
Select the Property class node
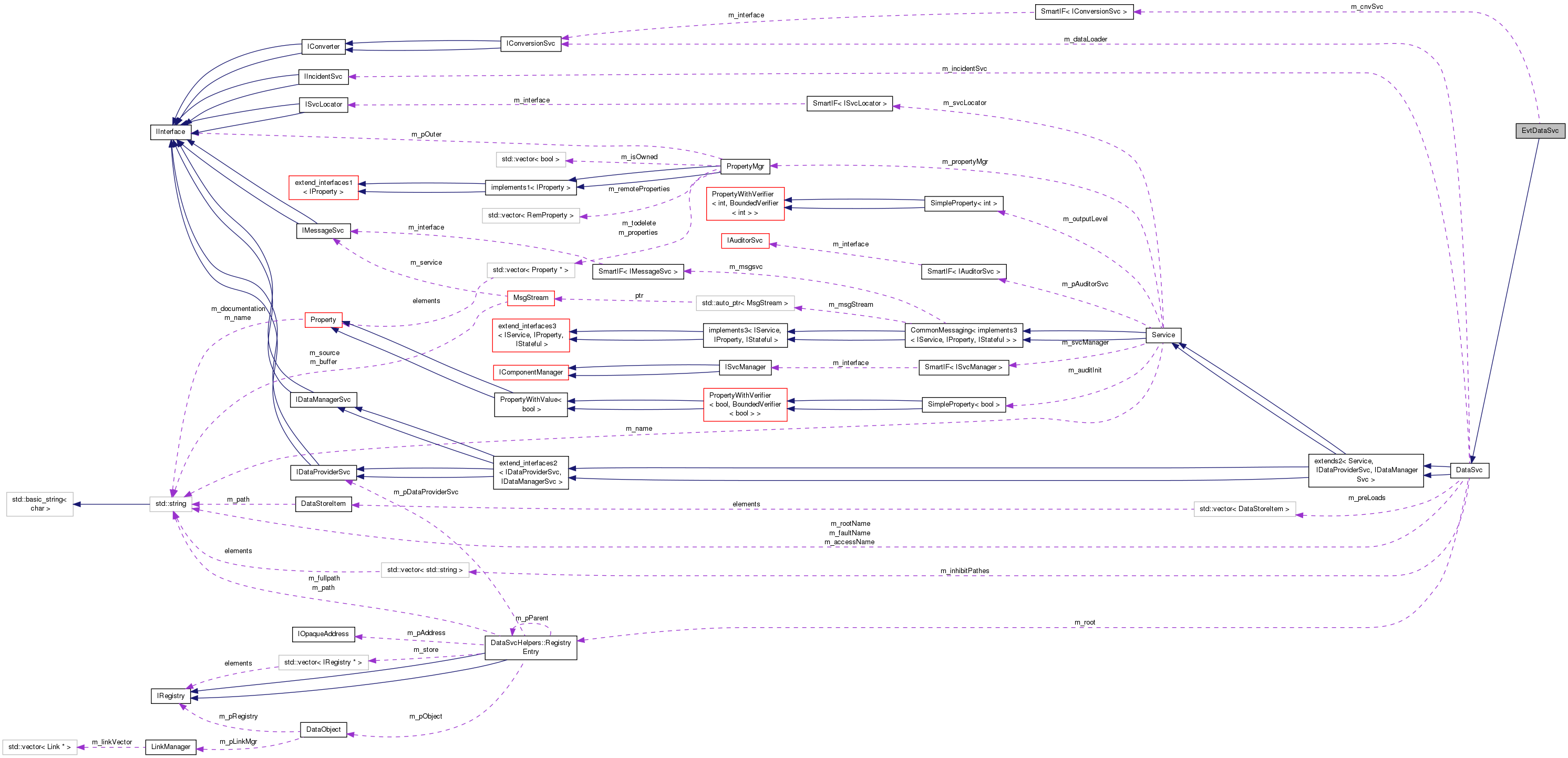coord(323,319)
